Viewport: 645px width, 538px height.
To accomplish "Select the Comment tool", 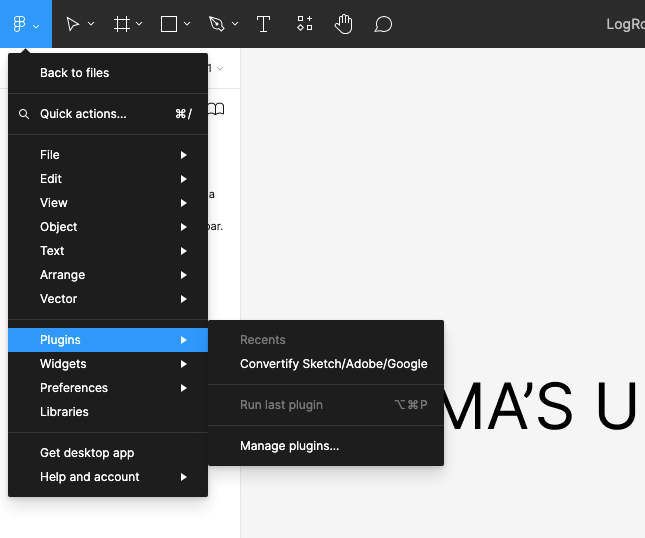I will click(x=383, y=24).
